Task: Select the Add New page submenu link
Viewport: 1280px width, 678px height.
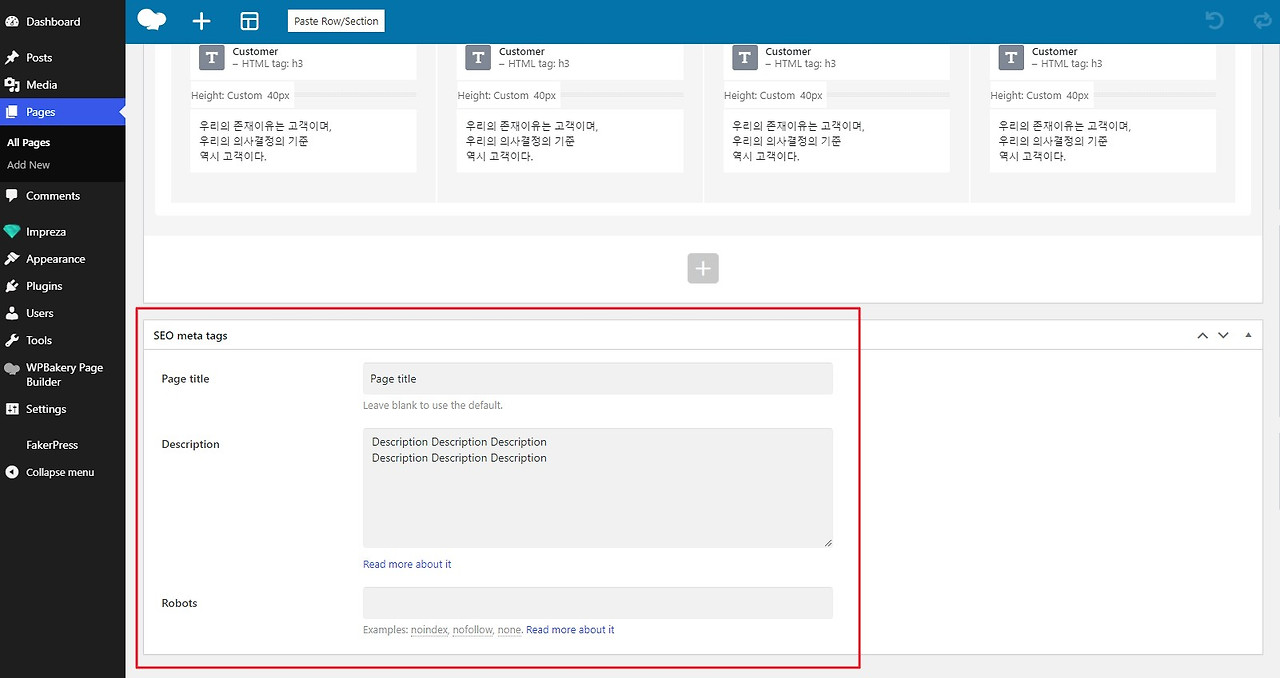Action: (x=28, y=165)
